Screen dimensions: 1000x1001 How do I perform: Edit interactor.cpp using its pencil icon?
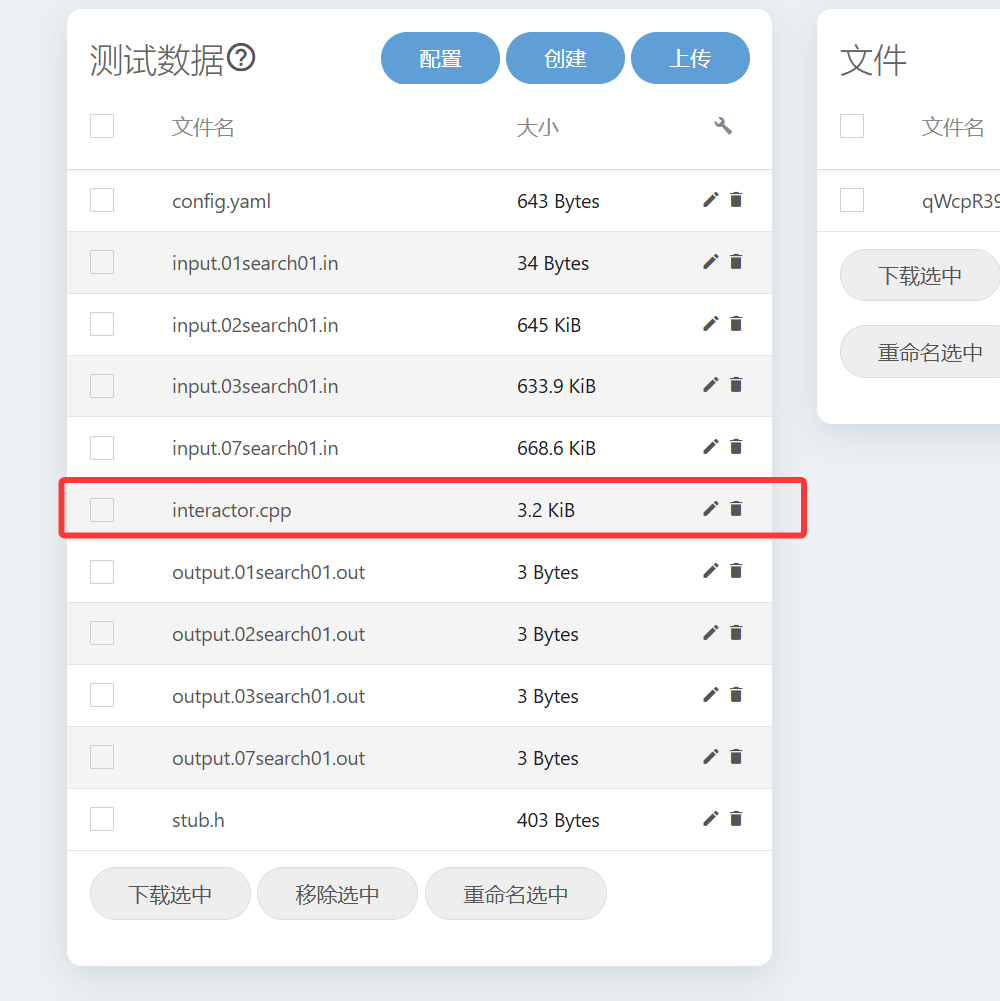click(710, 509)
